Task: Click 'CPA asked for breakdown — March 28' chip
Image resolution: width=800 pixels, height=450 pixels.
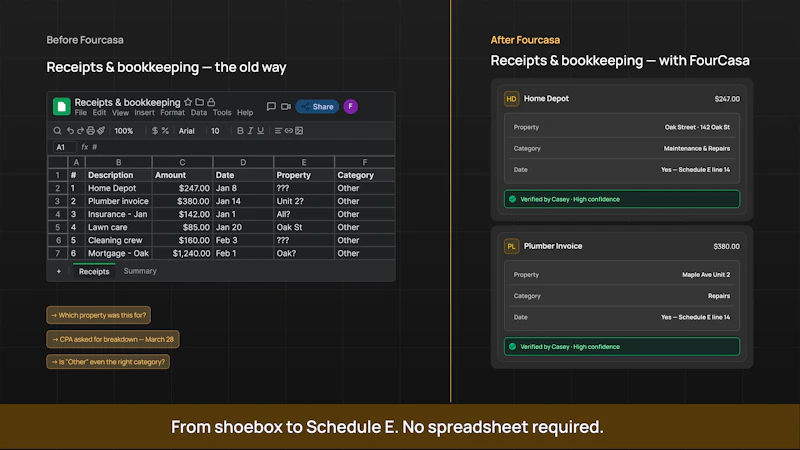Action: click(x=113, y=339)
